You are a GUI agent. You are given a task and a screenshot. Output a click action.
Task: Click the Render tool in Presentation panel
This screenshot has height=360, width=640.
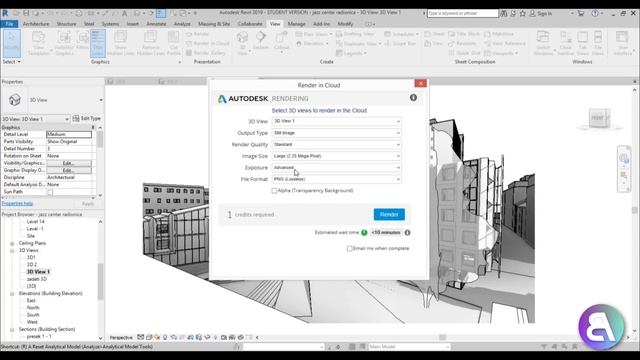198,34
